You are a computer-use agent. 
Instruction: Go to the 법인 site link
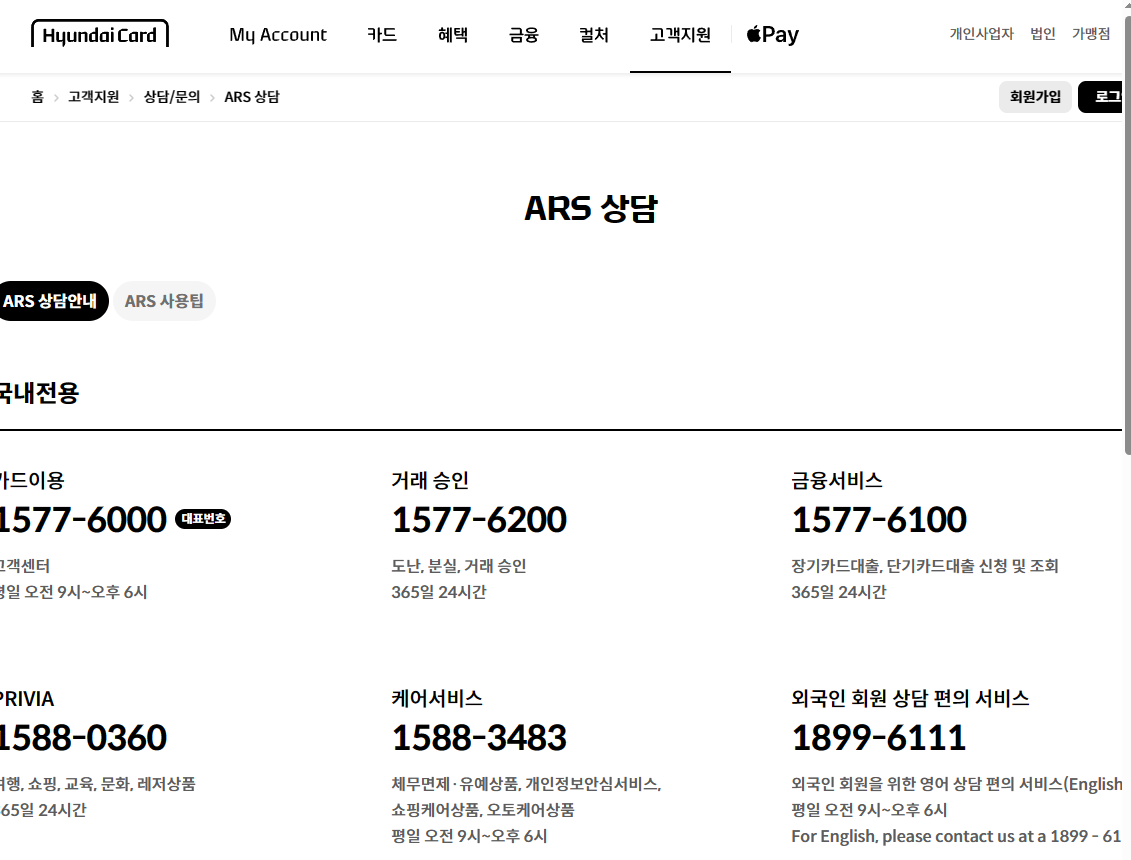(1042, 34)
